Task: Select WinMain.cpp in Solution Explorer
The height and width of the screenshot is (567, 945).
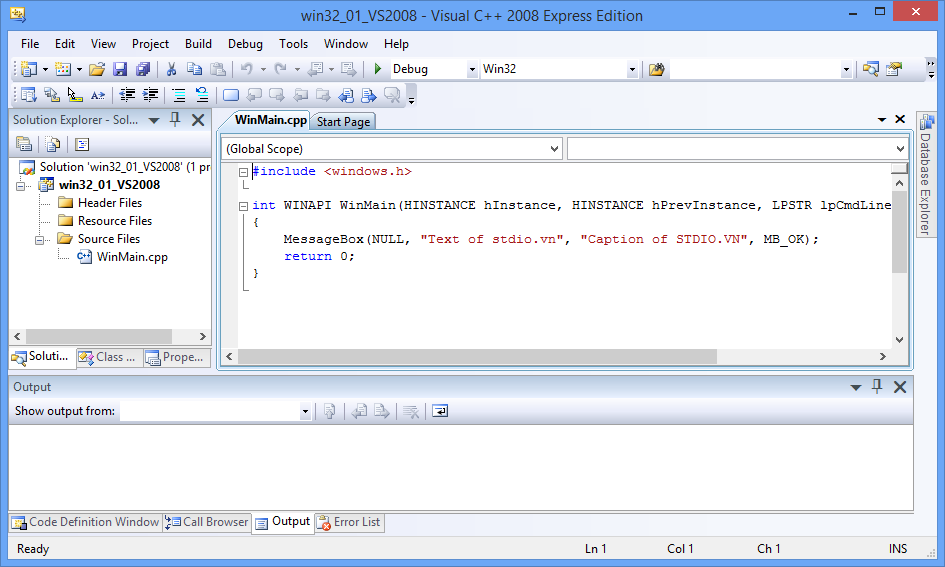Action: (x=132, y=257)
